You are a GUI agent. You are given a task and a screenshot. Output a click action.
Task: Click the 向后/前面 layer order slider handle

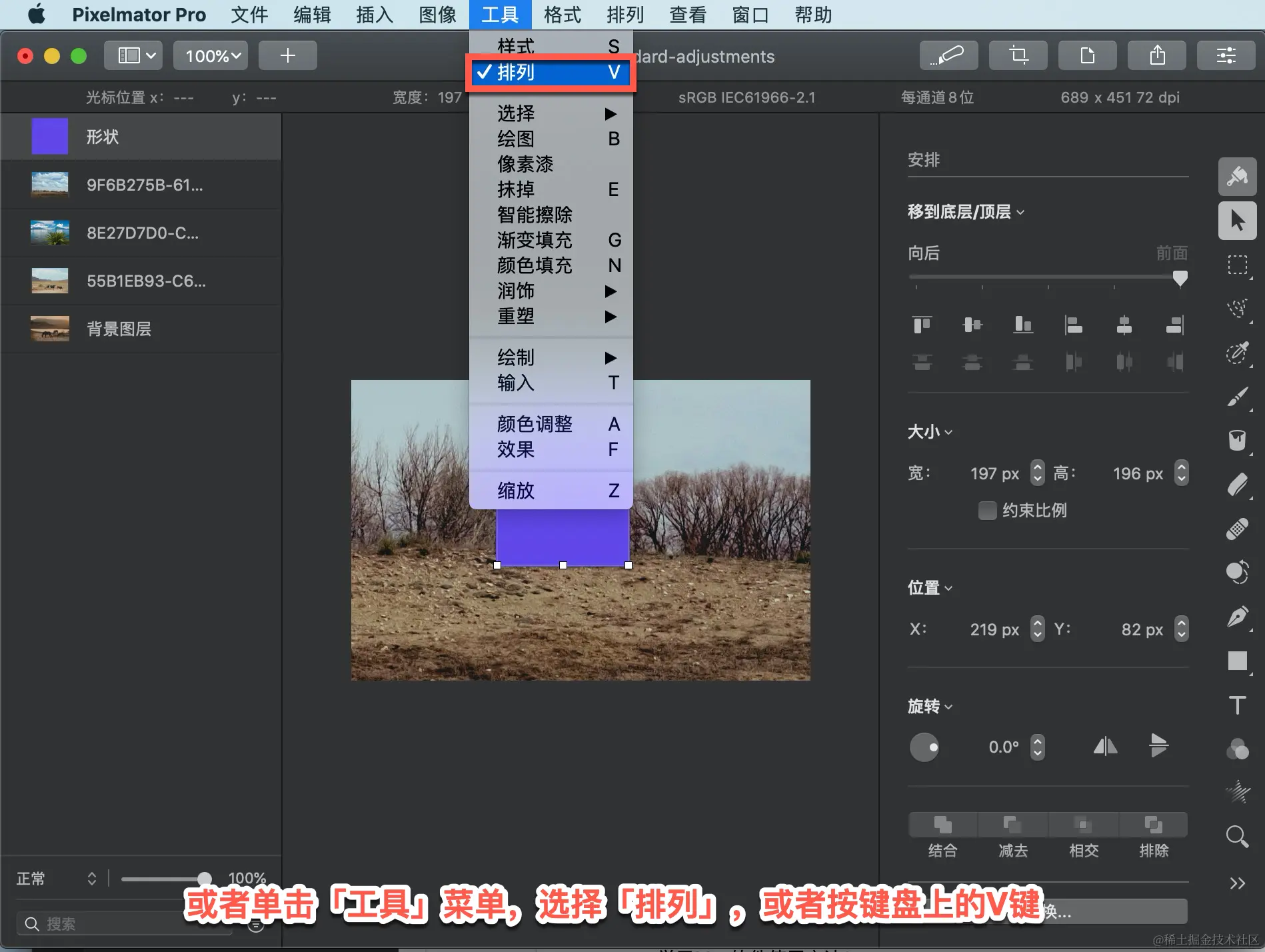pos(1180,278)
